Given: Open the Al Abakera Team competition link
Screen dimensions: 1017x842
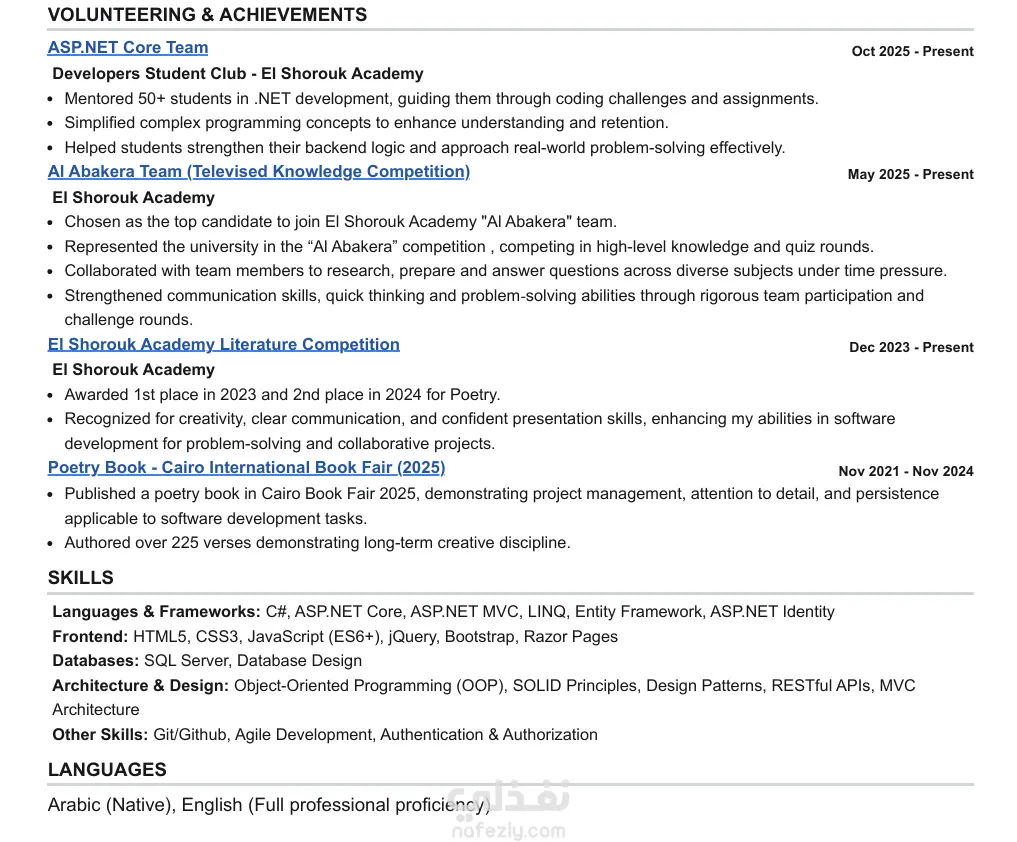Looking at the screenshot, I should [x=259, y=171].
